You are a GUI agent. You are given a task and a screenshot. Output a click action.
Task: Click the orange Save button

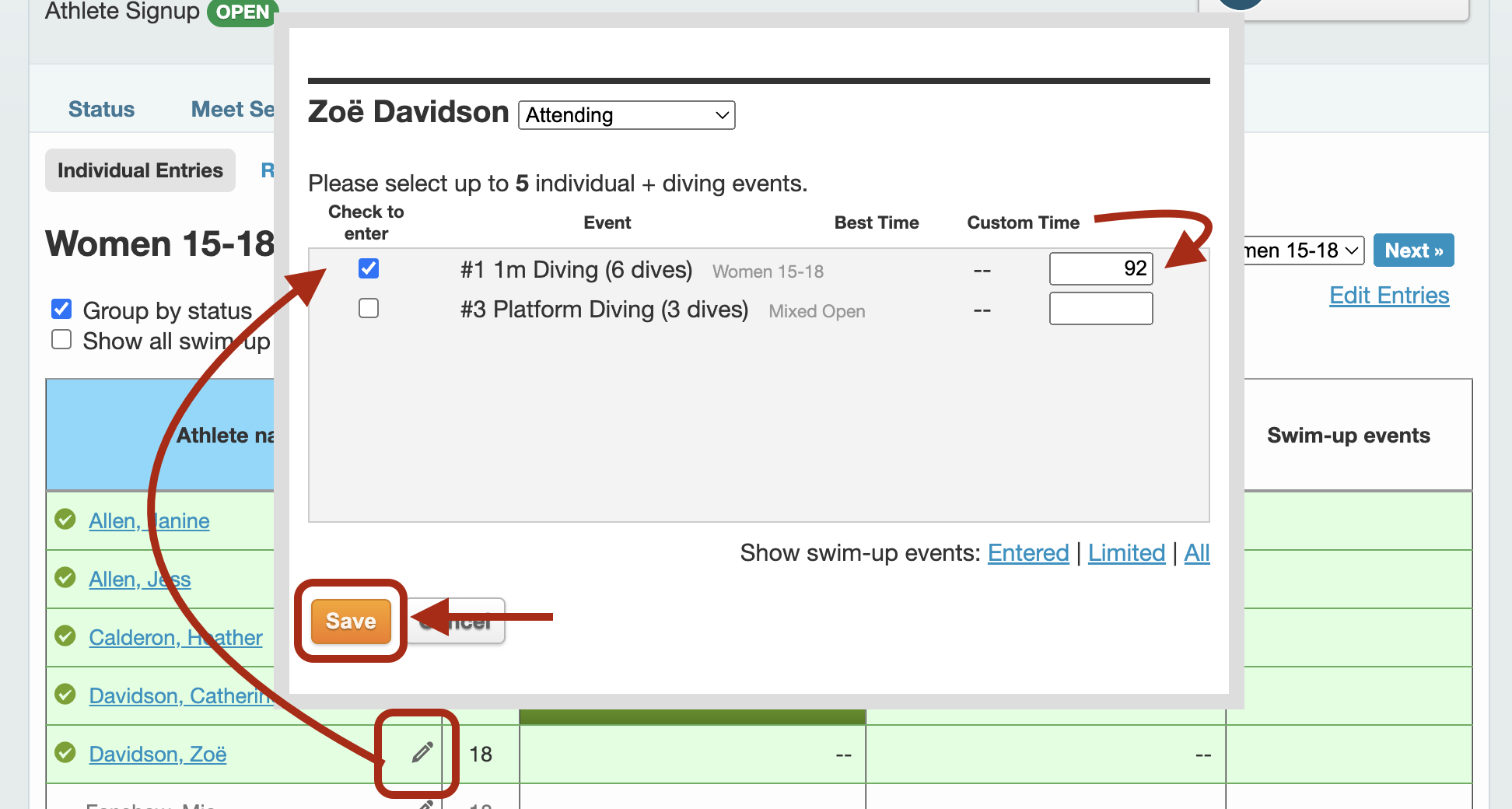click(351, 621)
